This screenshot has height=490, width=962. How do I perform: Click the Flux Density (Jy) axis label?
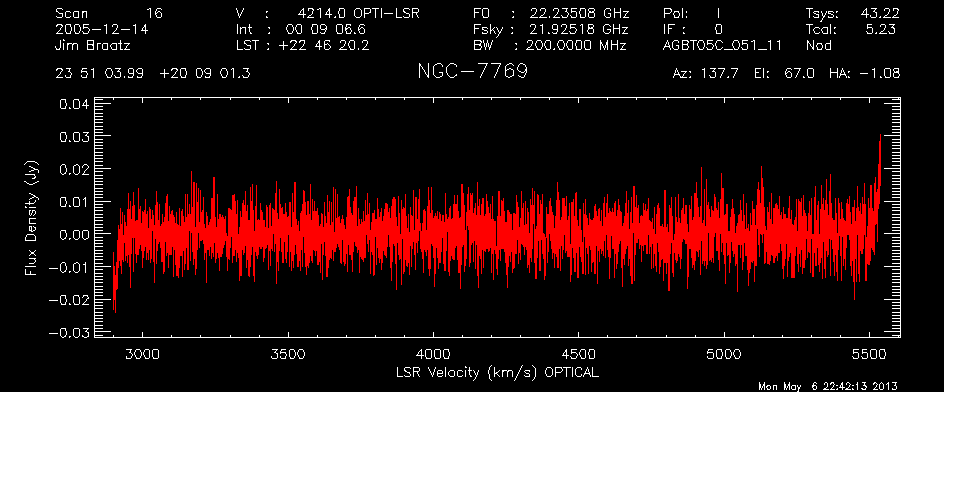(x=31, y=218)
